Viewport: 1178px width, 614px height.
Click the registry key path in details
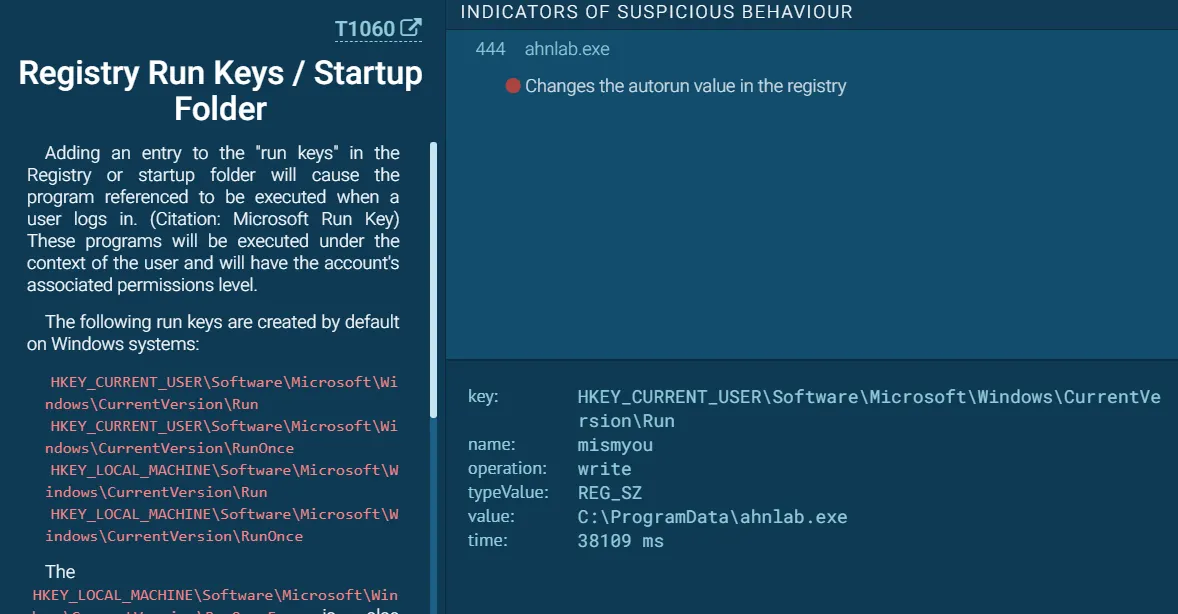868,408
